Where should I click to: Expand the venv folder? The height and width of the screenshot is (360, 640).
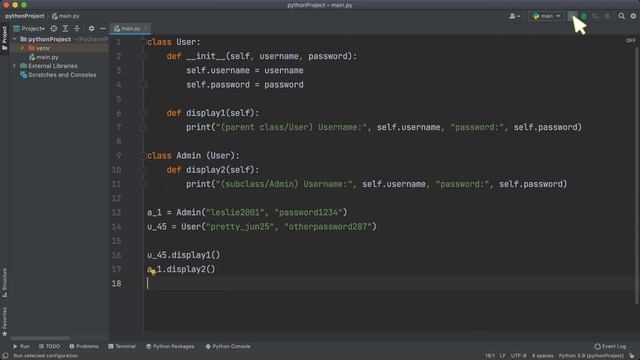pos(22,48)
